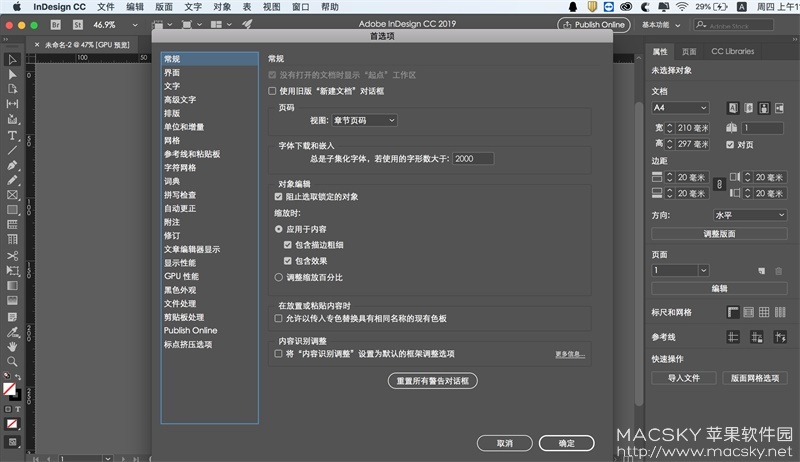Click the 取消 button
Screen dimensions: 800x462
coord(505,443)
